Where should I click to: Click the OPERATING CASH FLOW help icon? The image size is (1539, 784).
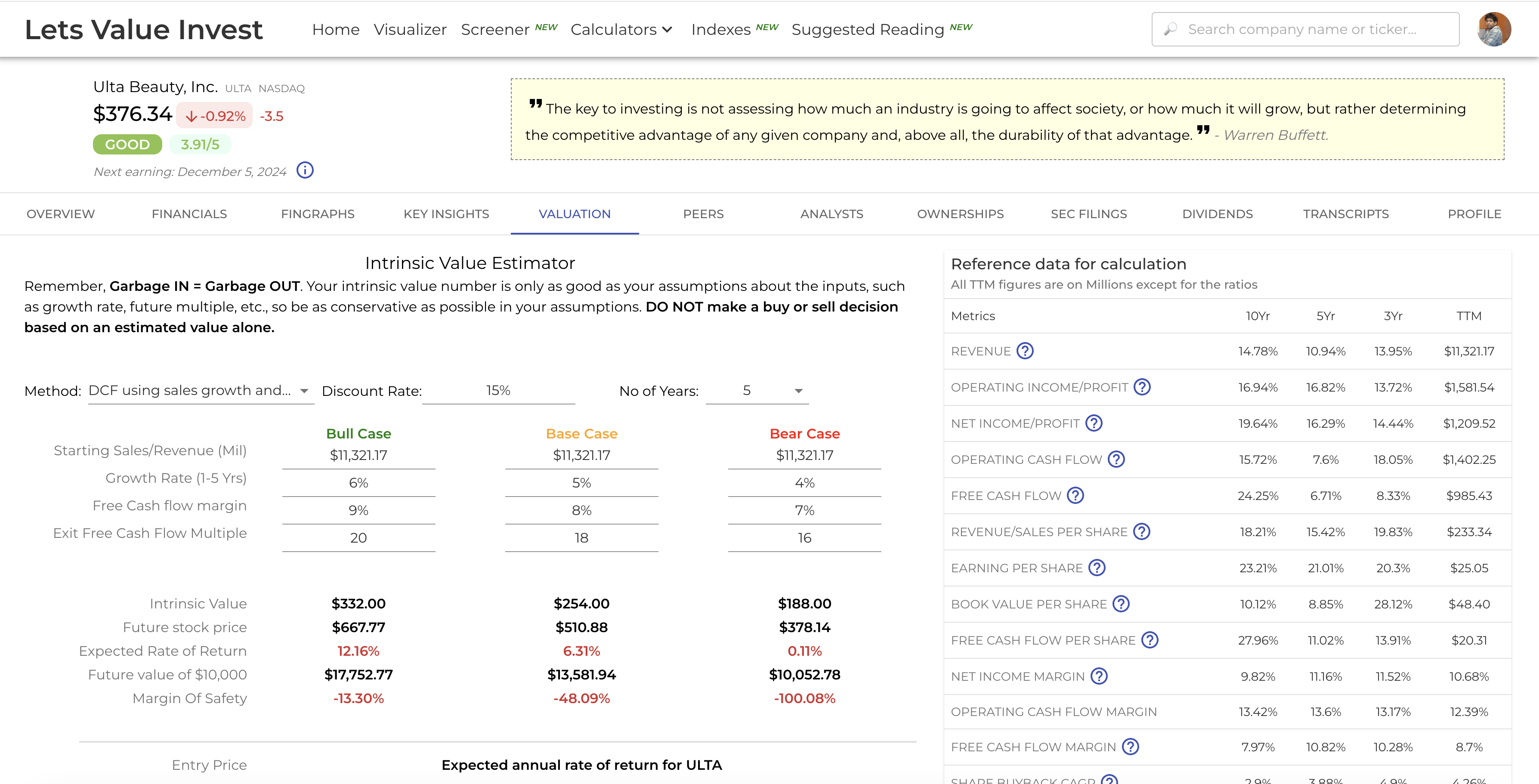(x=1116, y=459)
